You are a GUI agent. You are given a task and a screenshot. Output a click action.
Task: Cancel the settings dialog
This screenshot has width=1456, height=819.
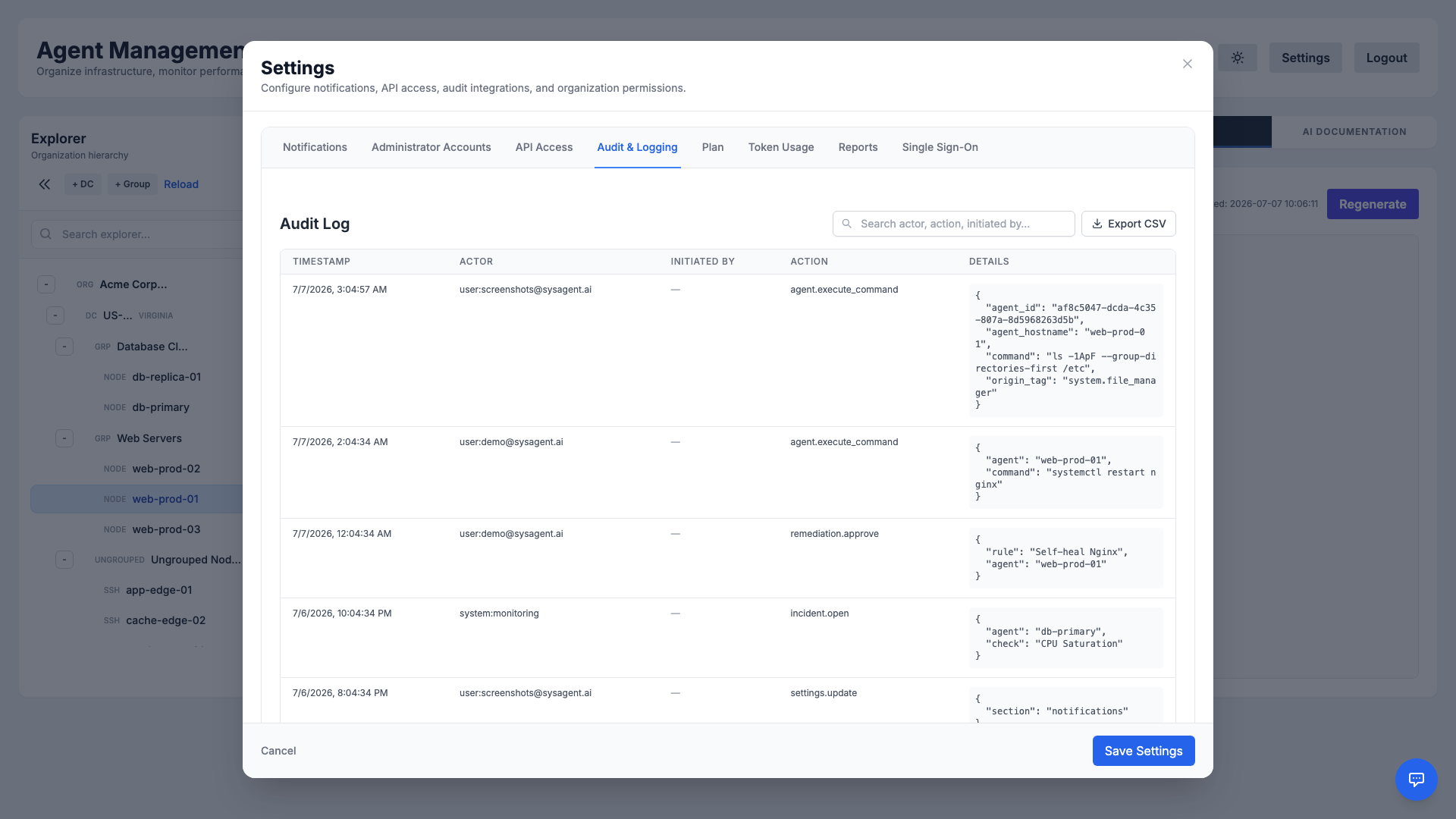point(278,751)
